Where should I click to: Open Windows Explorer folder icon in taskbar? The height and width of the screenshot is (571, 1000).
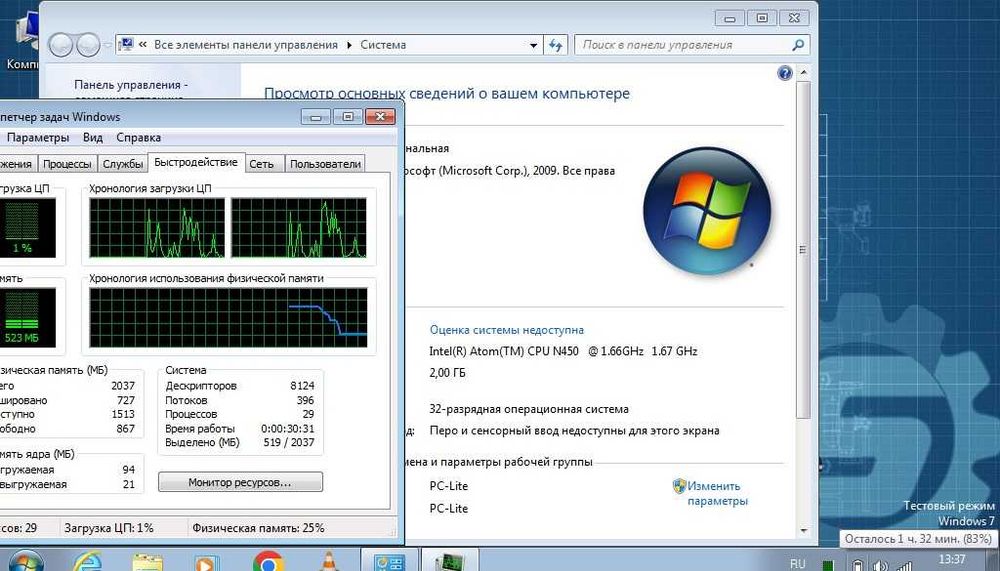(147, 564)
